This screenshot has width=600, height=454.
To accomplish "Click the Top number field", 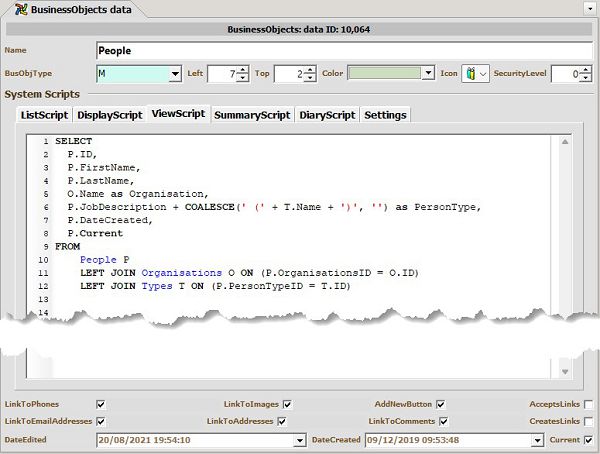I will [290, 73].
